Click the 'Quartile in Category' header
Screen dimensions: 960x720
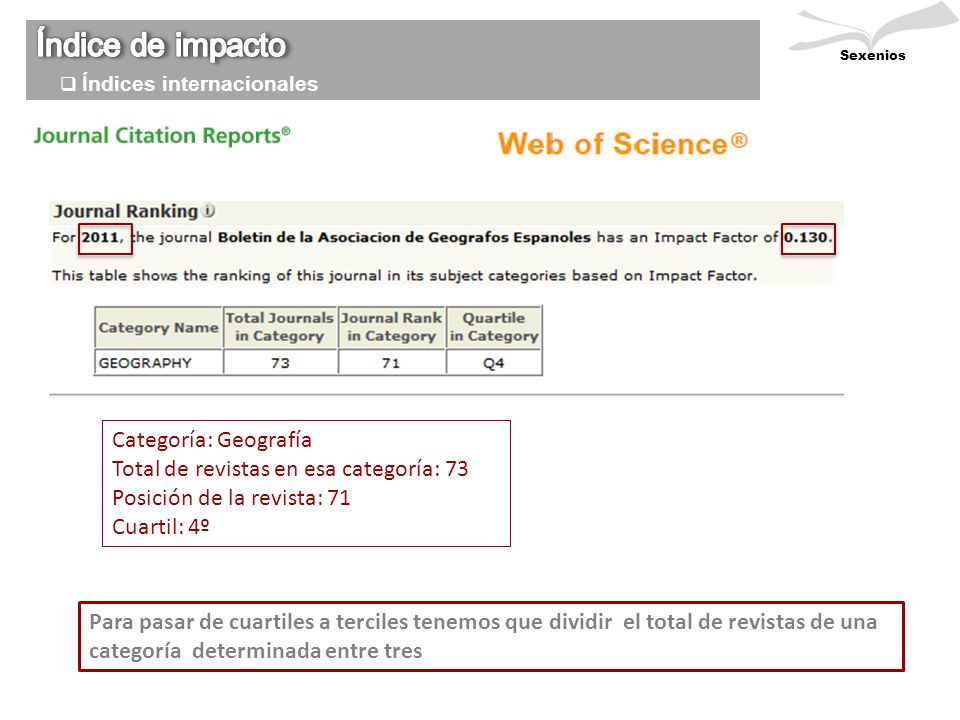click(494, 328)
